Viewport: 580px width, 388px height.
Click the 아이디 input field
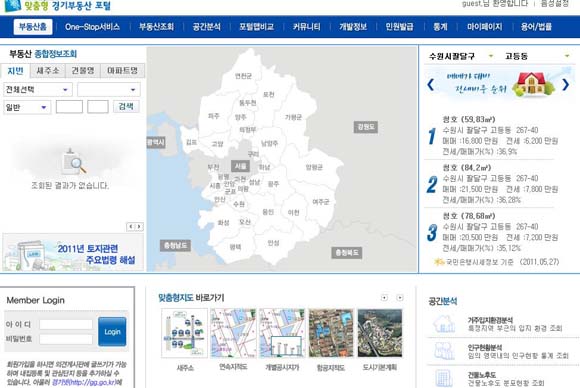pyautogui.click(x=66, y=324)
